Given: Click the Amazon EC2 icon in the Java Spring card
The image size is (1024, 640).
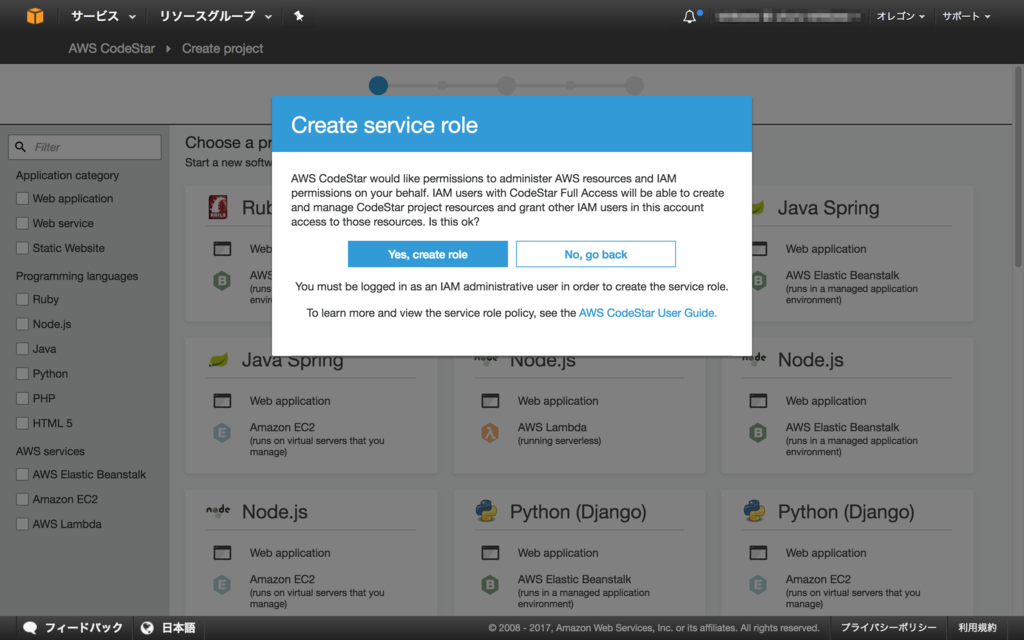Looking at the screenshot, I should tap(222, 432).
